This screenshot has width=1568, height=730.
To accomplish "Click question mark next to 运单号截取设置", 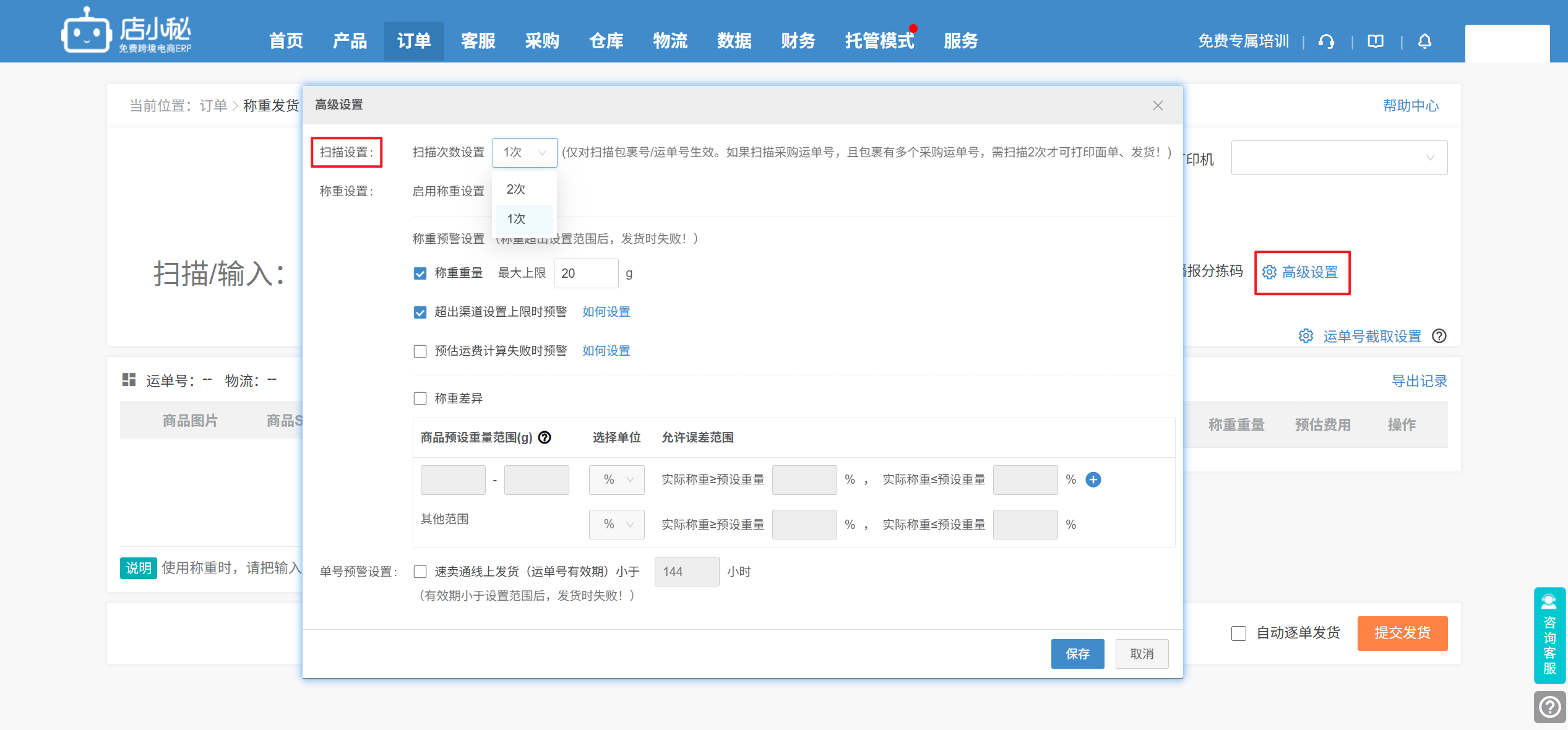I will click(x=1439, y=336).
